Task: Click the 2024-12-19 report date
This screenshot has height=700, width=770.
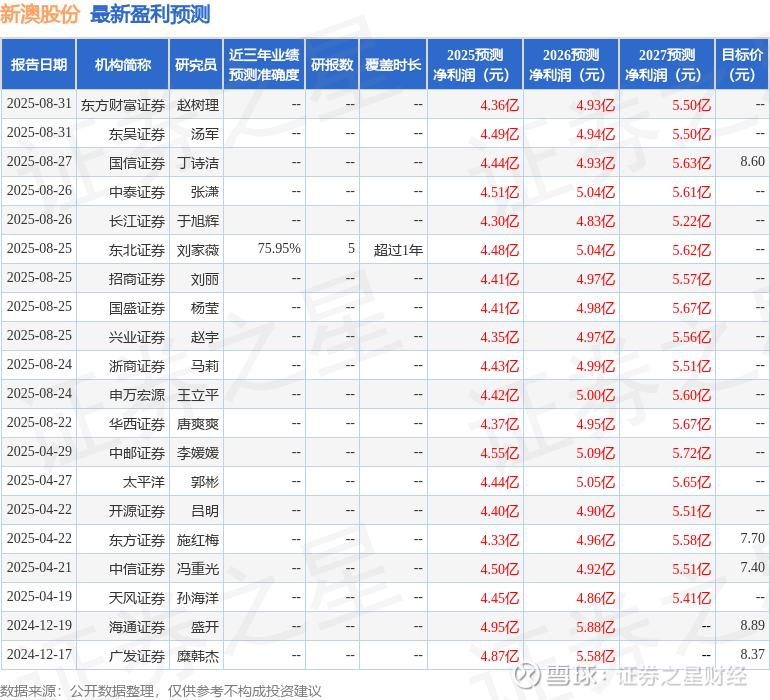Action: pyautogui.click(x=39, y=625)
